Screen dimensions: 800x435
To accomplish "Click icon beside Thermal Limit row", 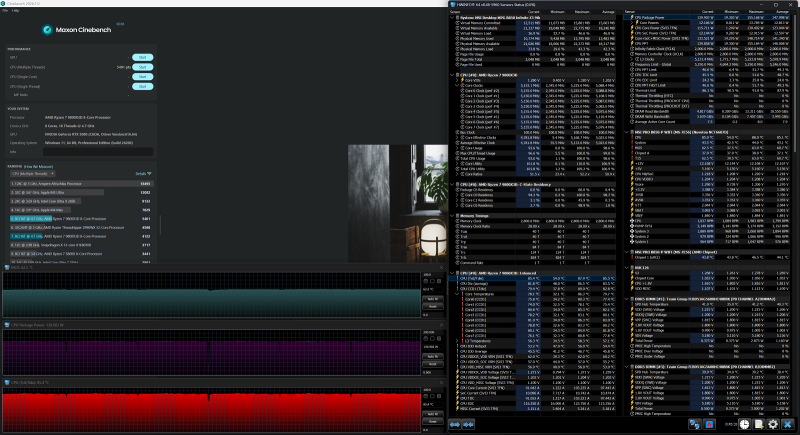I will (x=632, y=91).
